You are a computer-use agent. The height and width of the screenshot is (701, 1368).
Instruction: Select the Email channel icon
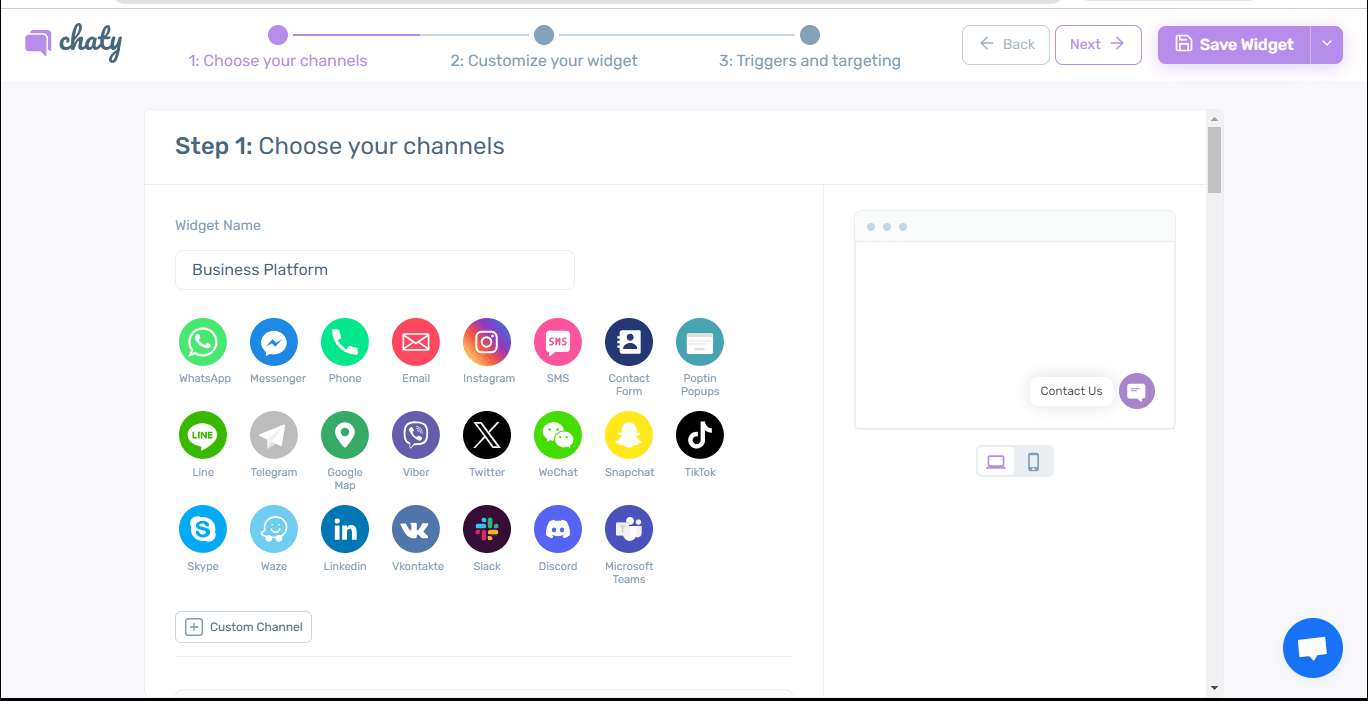click(416, 342)
